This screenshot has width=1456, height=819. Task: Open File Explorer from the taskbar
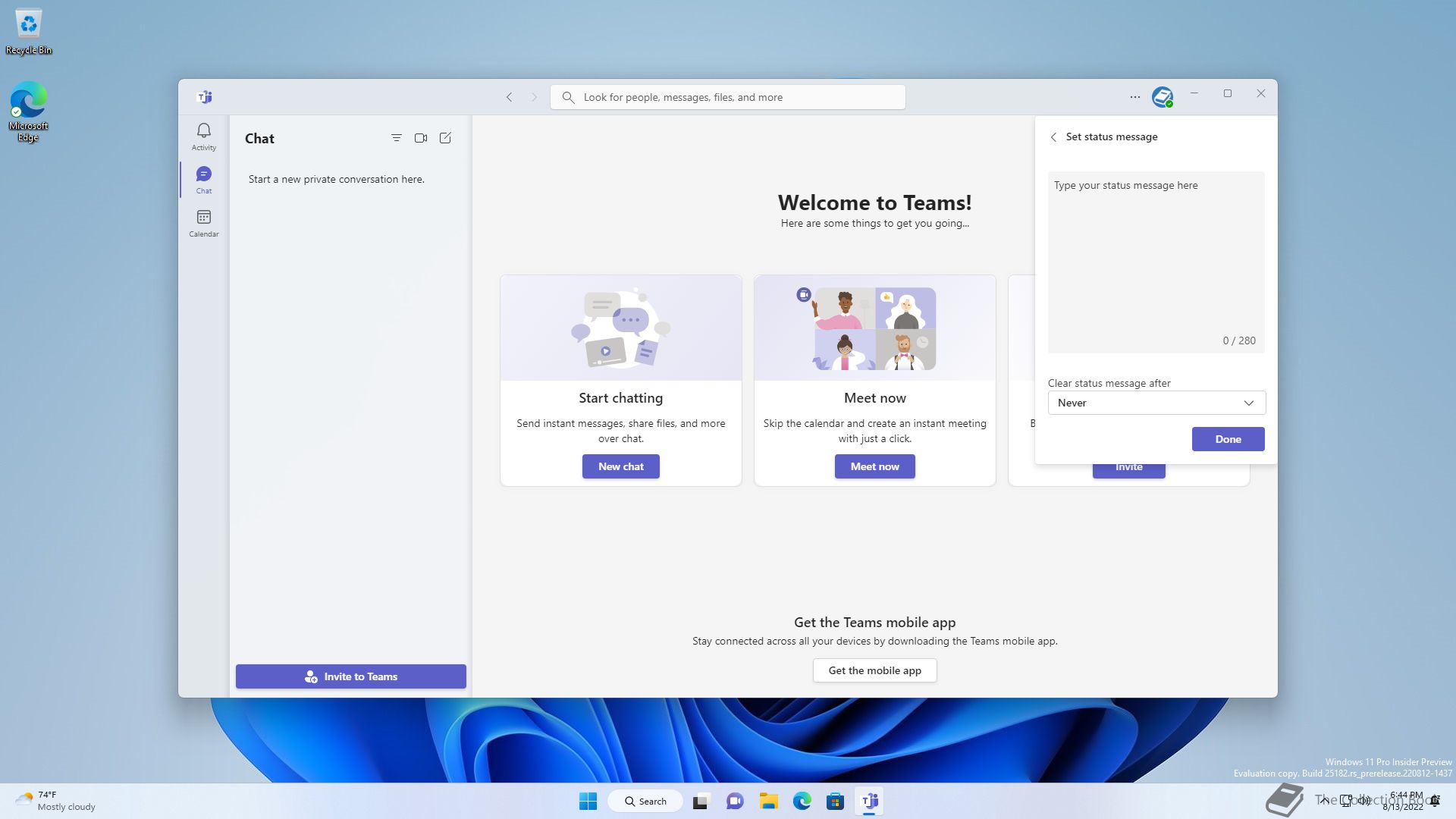(769, 801)
